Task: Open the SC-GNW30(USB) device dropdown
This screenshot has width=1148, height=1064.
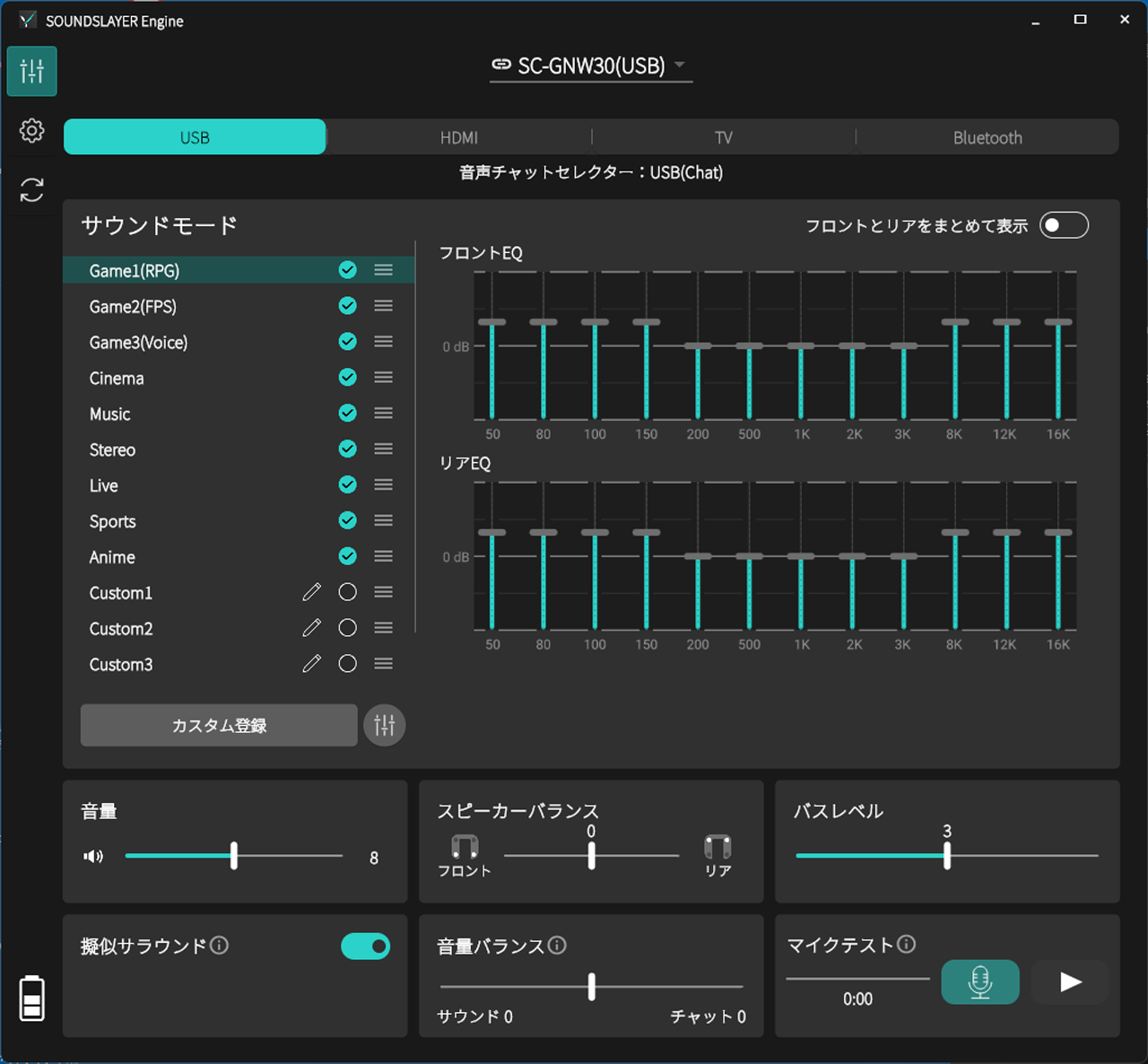Action: point(590,65)
